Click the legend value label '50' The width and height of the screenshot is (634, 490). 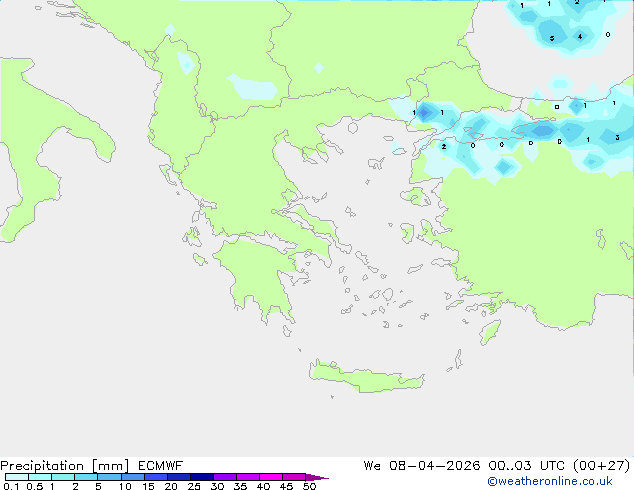[x=309, y=486]
